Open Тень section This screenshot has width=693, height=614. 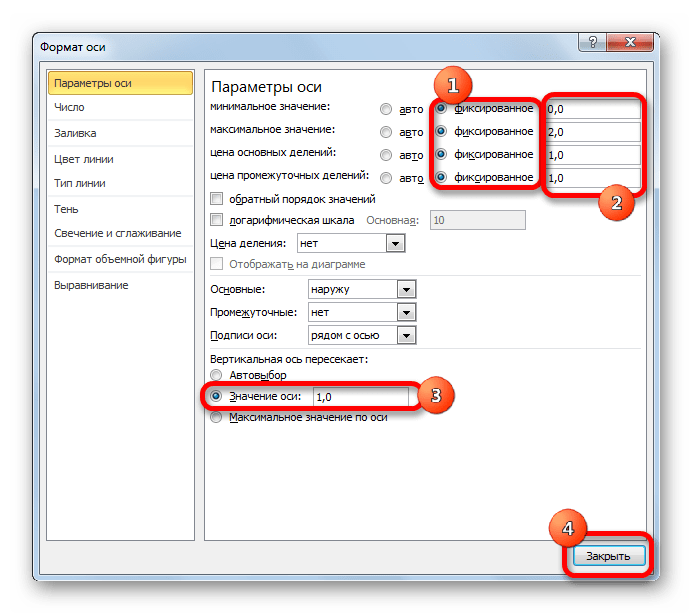120,209
